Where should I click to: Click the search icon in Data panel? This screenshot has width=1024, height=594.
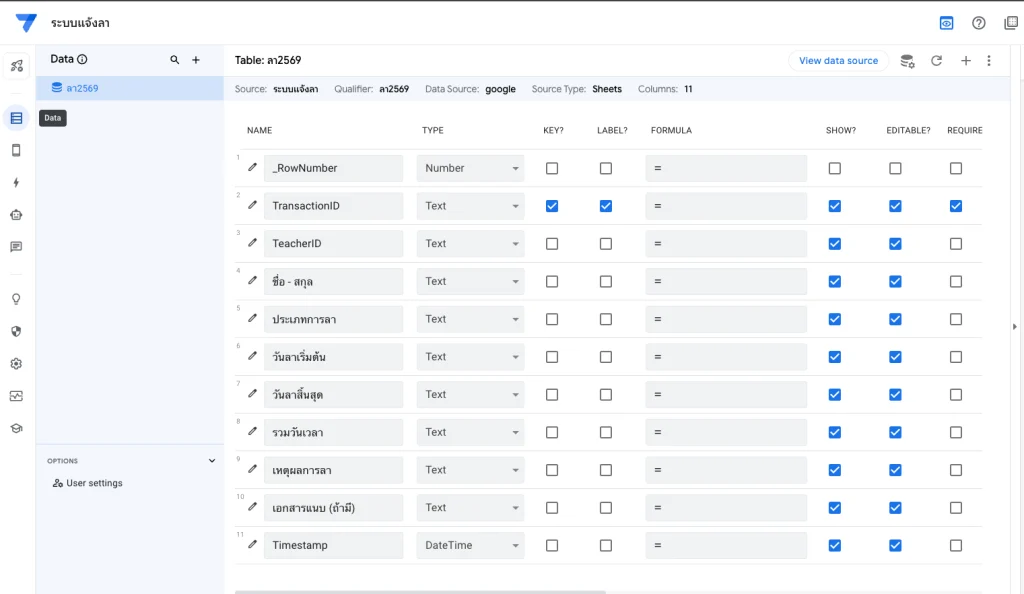click(x=175, y=60)
